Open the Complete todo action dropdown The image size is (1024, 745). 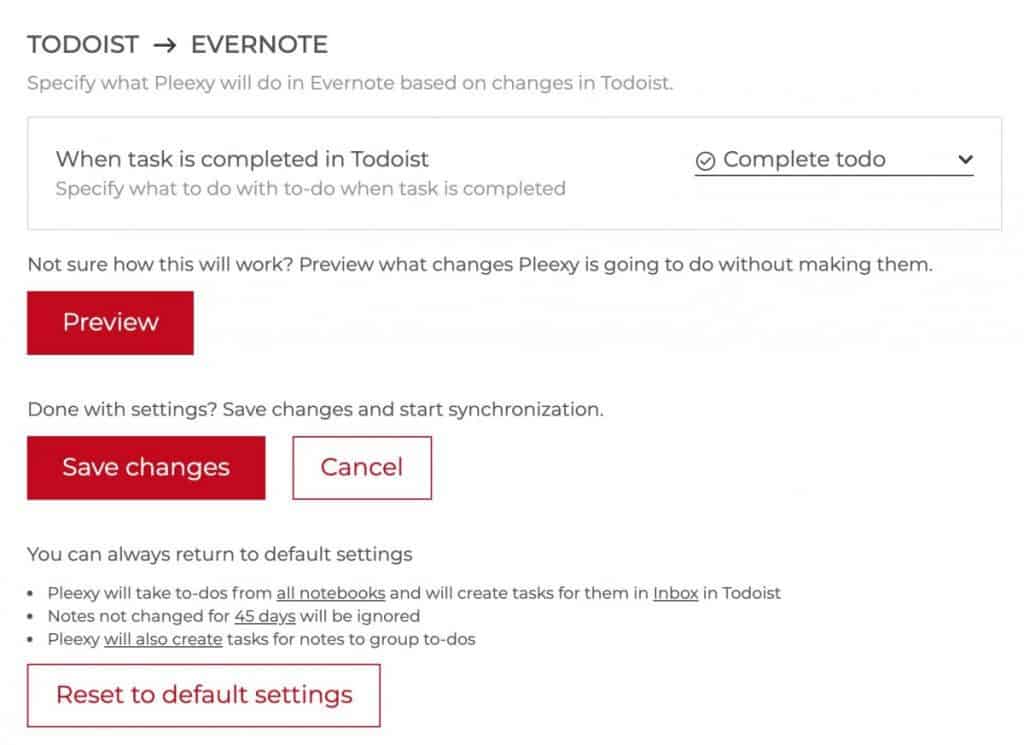834,160
